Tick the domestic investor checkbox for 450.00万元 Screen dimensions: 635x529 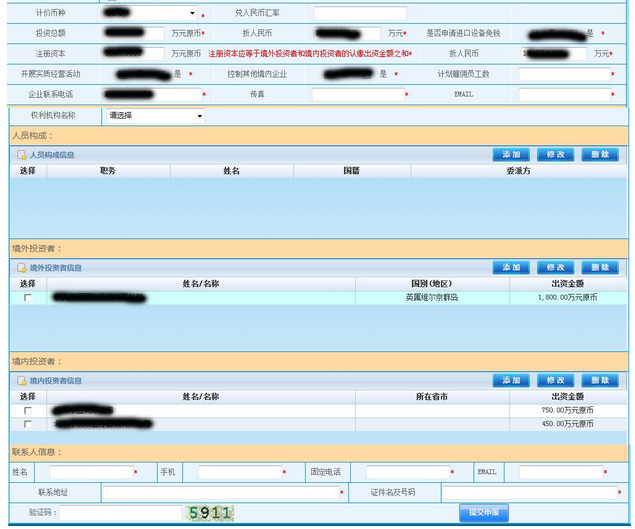coord(28,424)
